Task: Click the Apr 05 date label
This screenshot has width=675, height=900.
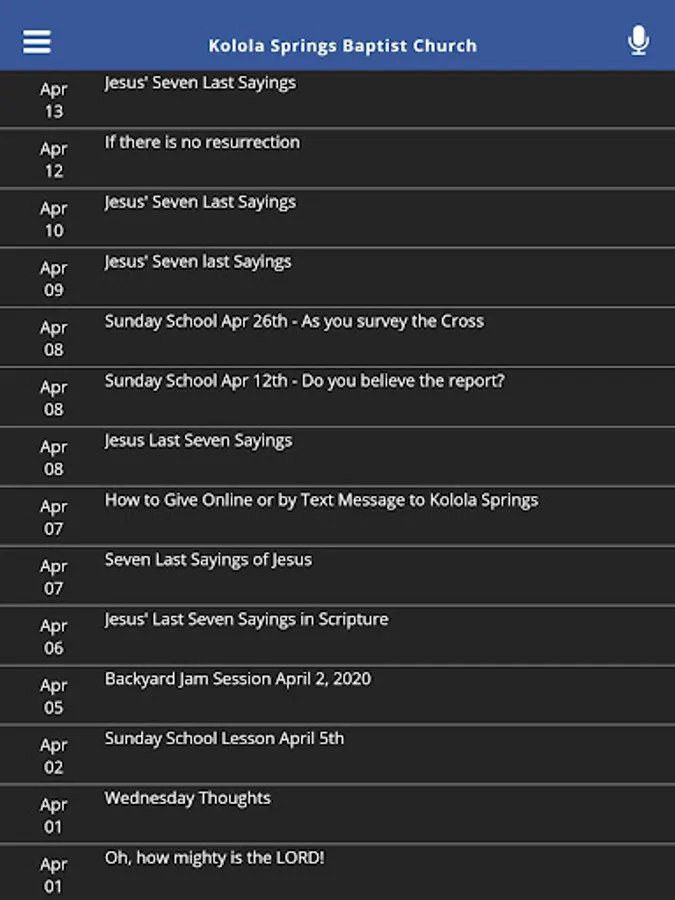Action: point(53,696)
